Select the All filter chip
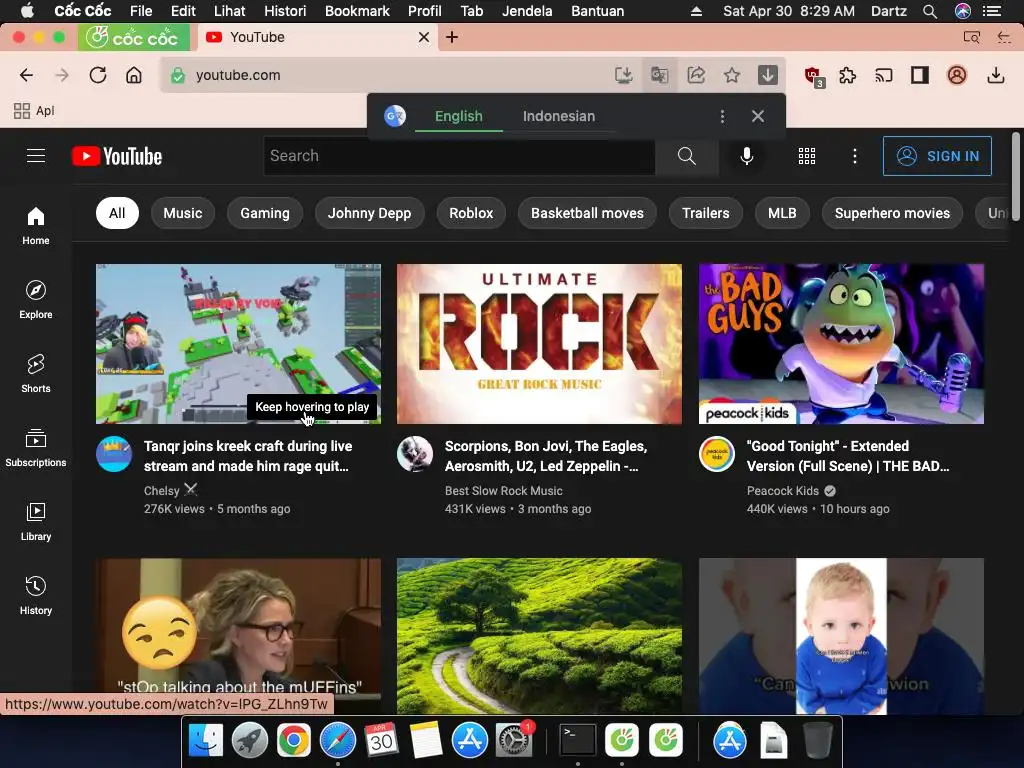This screenshot has height=768, width=1024. 117,213
